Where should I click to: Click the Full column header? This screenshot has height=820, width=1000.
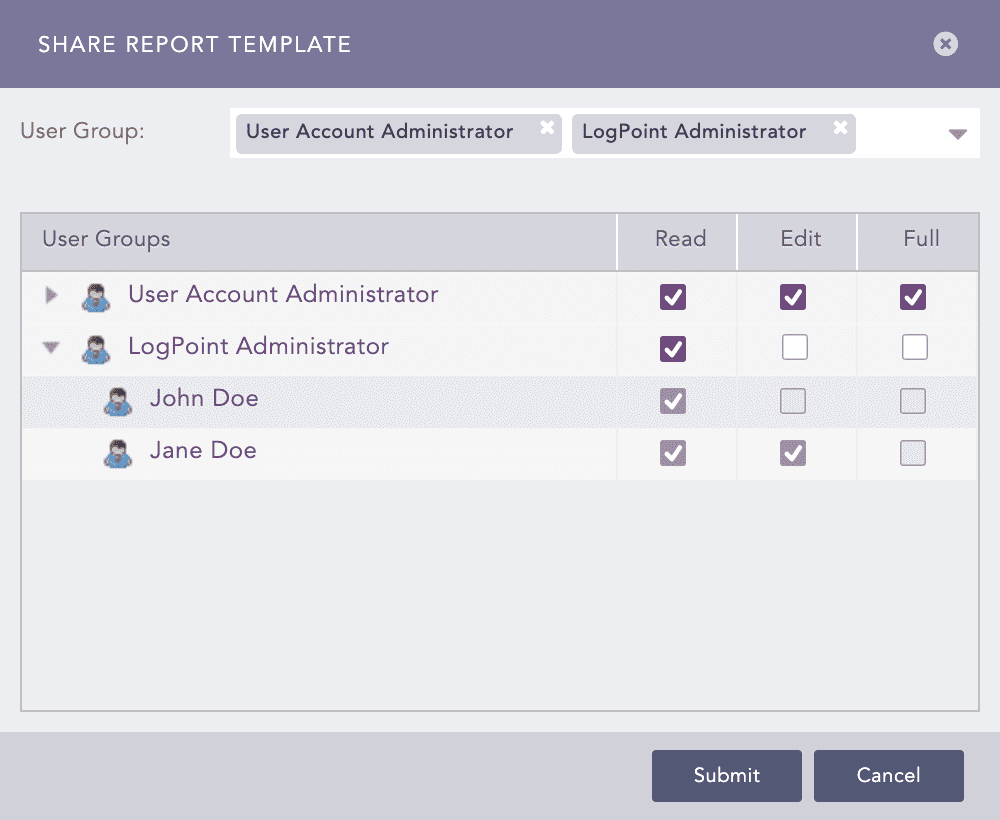coord(919,240)
